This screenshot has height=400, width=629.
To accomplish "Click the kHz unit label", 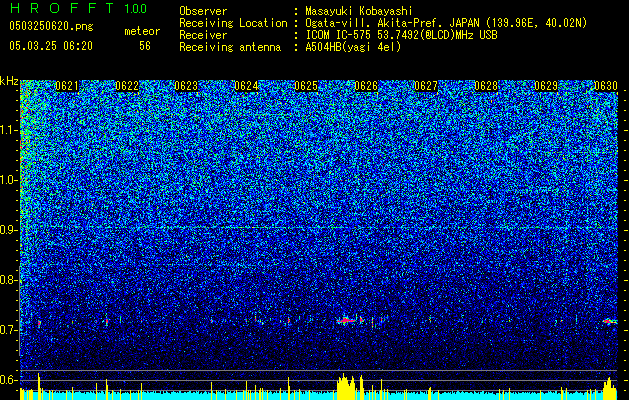I will pos(9,81).
